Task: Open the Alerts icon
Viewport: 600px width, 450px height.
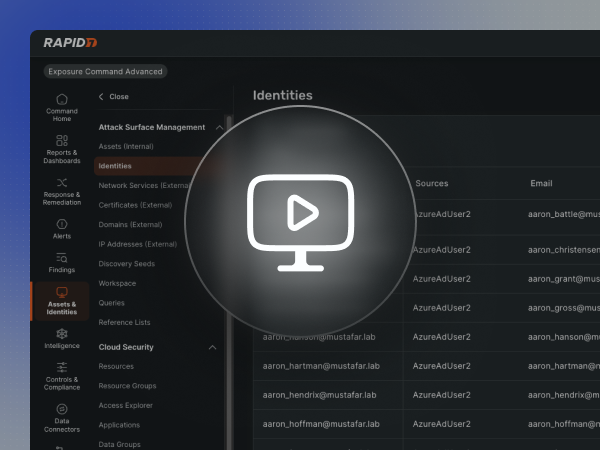Action: point(62,224)
